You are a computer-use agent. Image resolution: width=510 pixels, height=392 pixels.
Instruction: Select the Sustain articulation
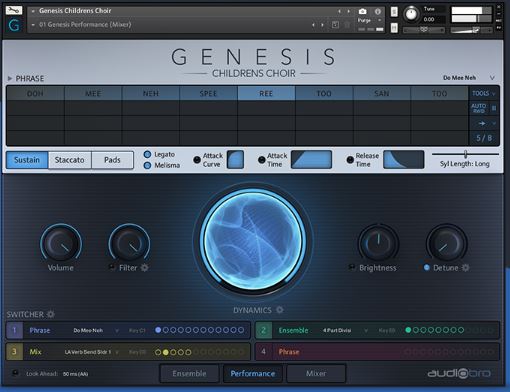(27, 160)
